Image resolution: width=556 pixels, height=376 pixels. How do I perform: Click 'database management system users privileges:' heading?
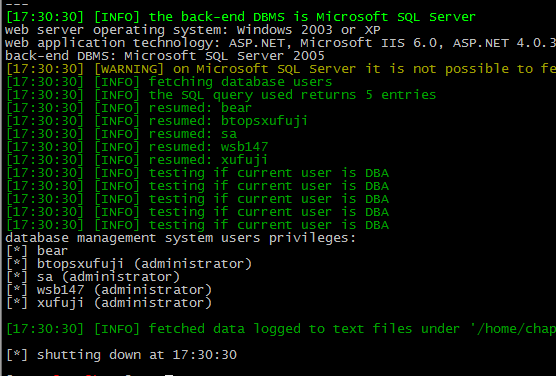180,238
